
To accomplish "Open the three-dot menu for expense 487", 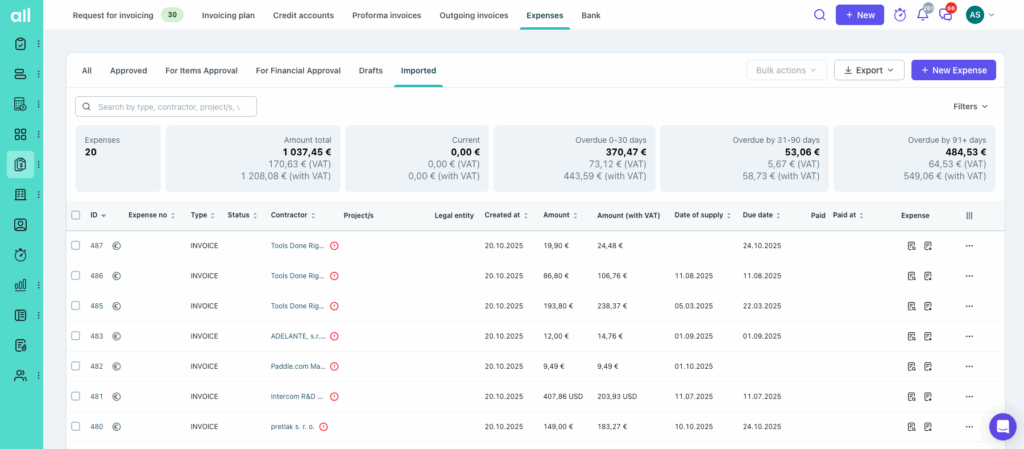I will (x=968, y=245).
